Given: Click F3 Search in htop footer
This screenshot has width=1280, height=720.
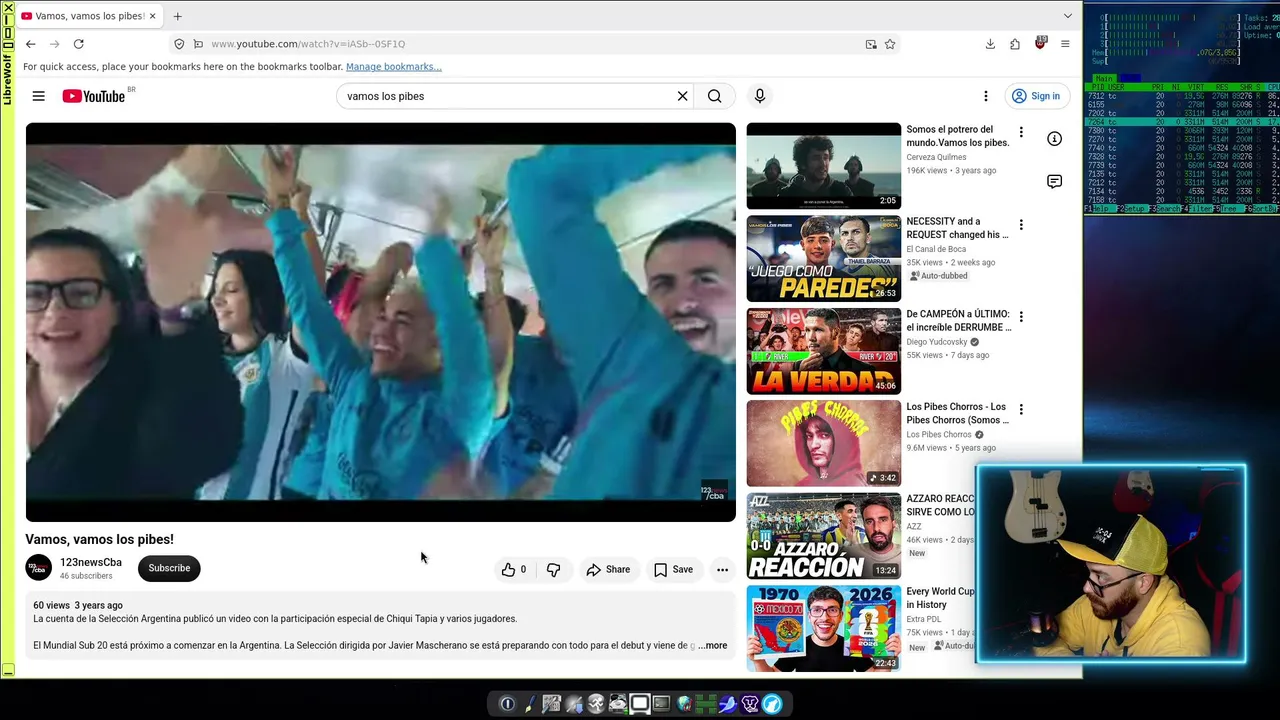Looking at the screenshot, I should coord(1167,209).
